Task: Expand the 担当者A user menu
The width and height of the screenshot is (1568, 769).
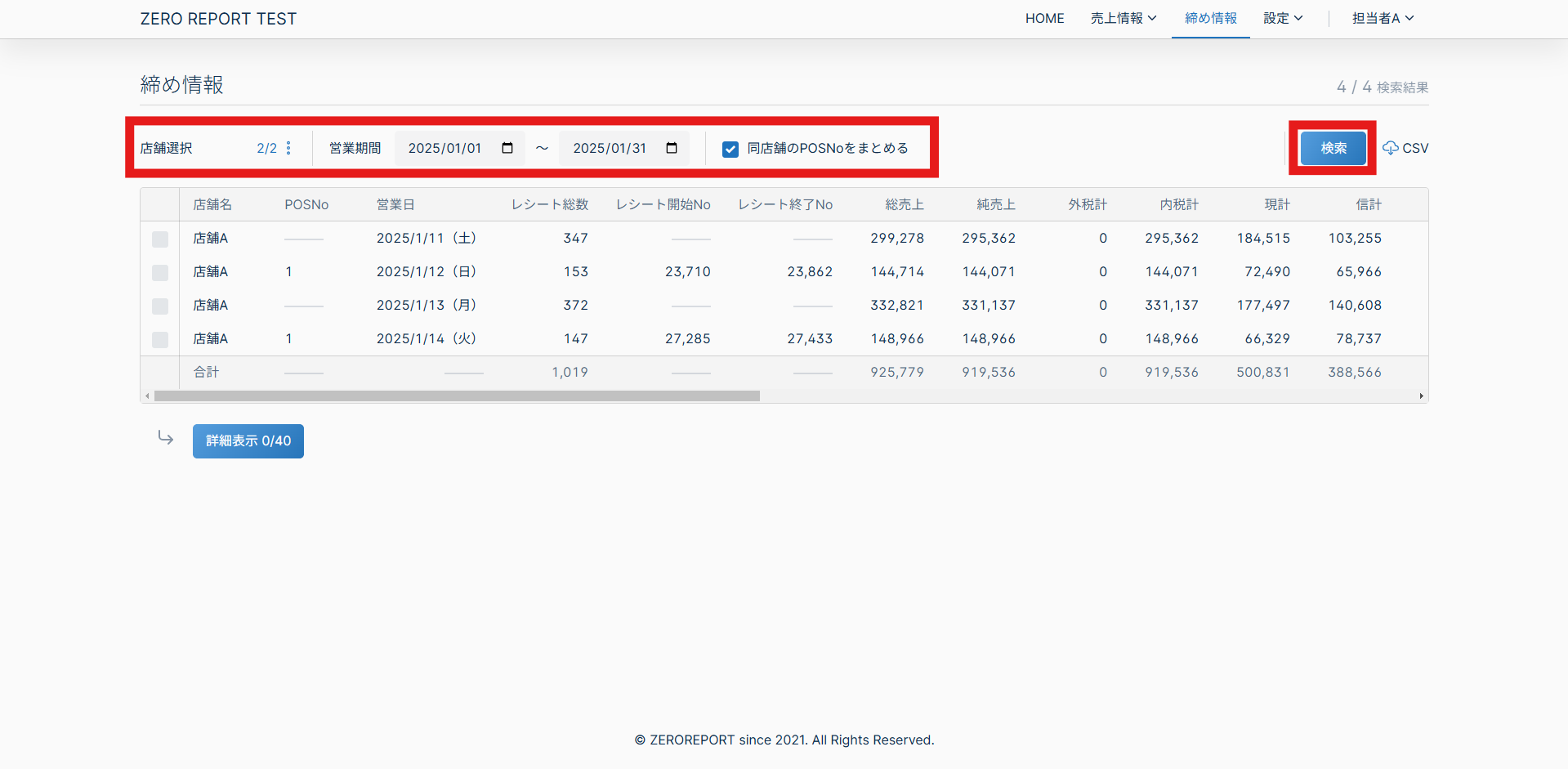Action: click(1382, 18)
